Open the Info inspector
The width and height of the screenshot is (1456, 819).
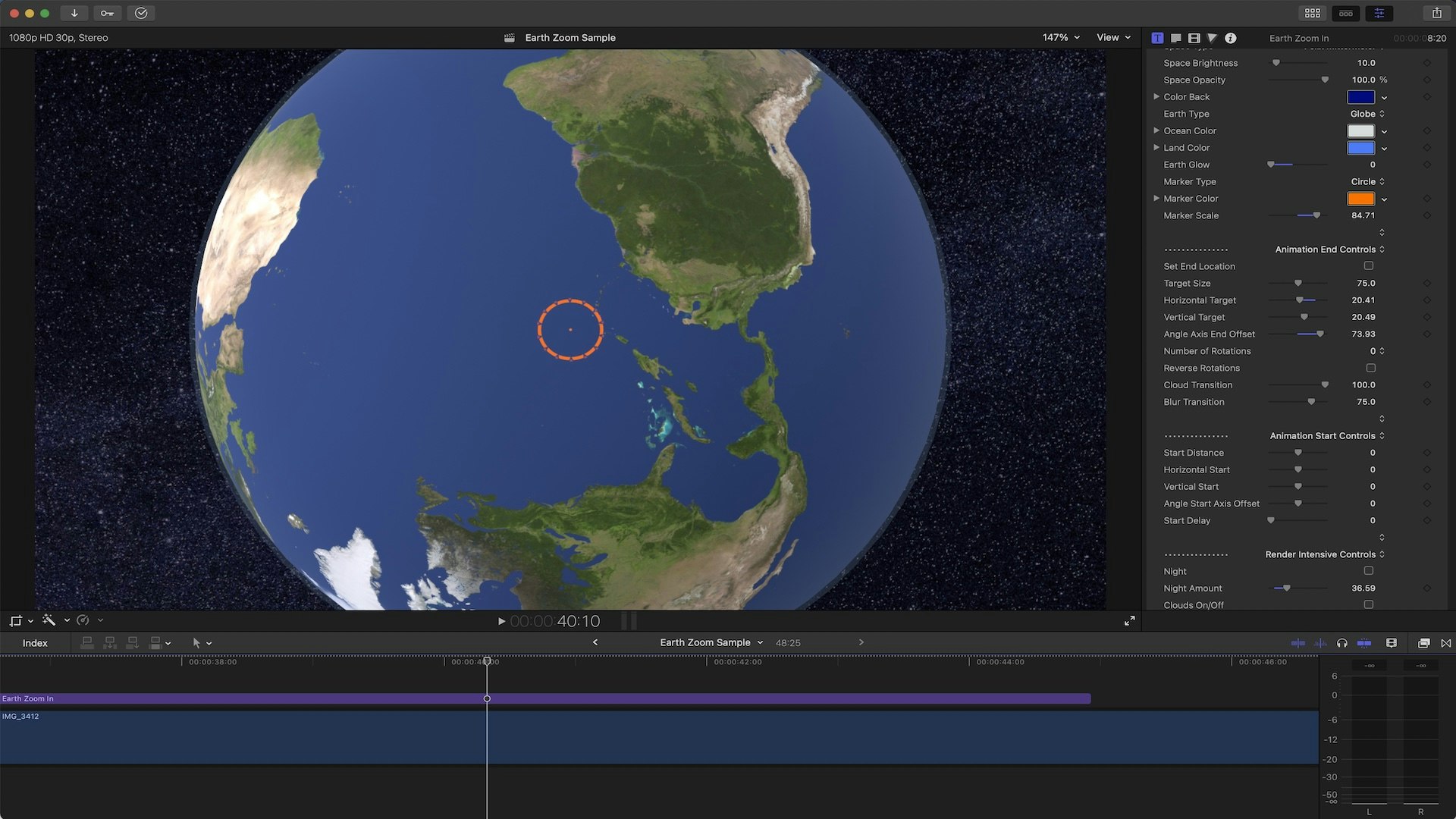(1230, 37)
